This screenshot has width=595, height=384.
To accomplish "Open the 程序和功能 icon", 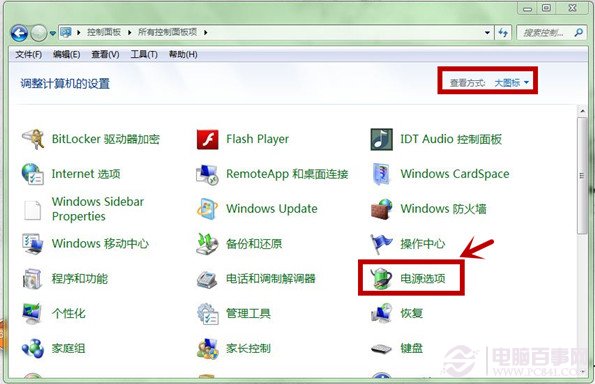I will point(33,279).
